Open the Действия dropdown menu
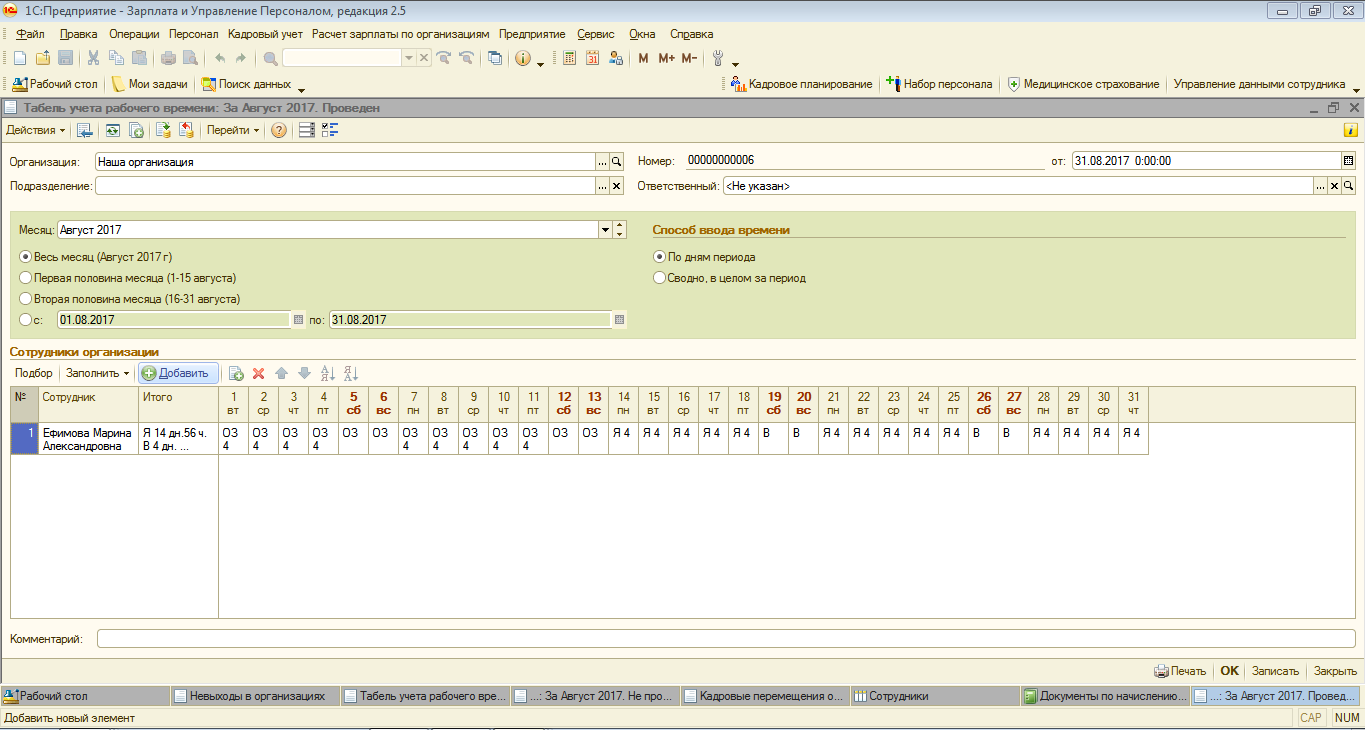Screen dimensions: 1365x730 click(x=35, y=130)
